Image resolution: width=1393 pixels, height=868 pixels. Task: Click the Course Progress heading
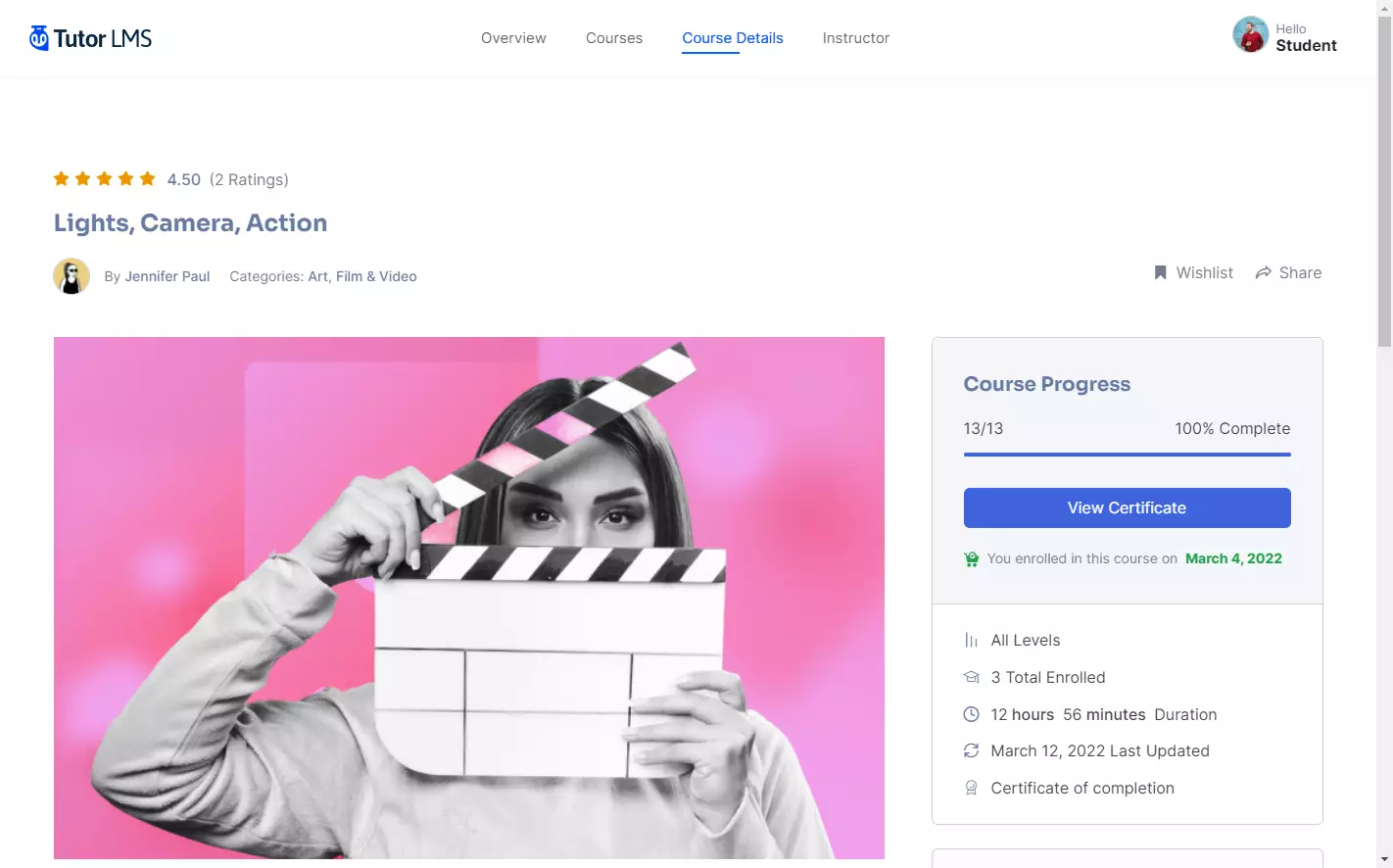click(1047, 384)
